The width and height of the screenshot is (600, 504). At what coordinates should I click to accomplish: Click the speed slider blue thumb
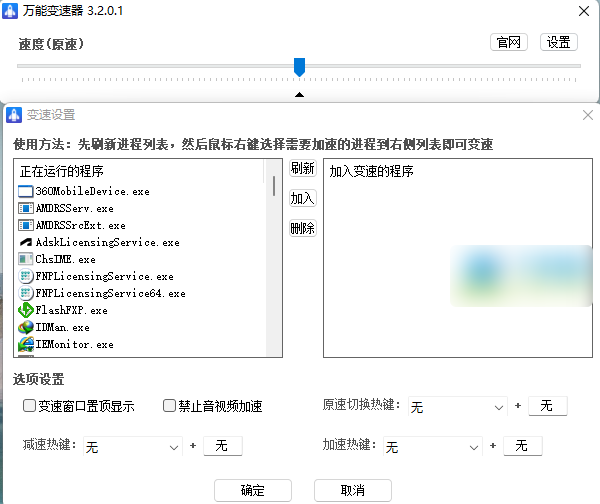[x=299, y=67]
